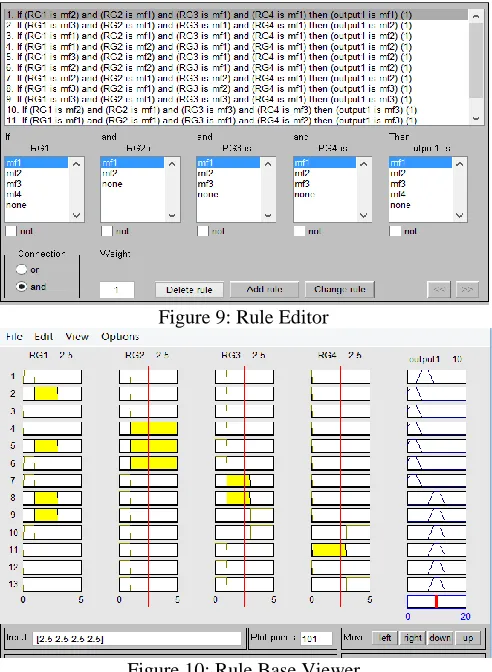Open the File menu in Rule Viewer
Screen dimensions: 492x672
point(14,336)
